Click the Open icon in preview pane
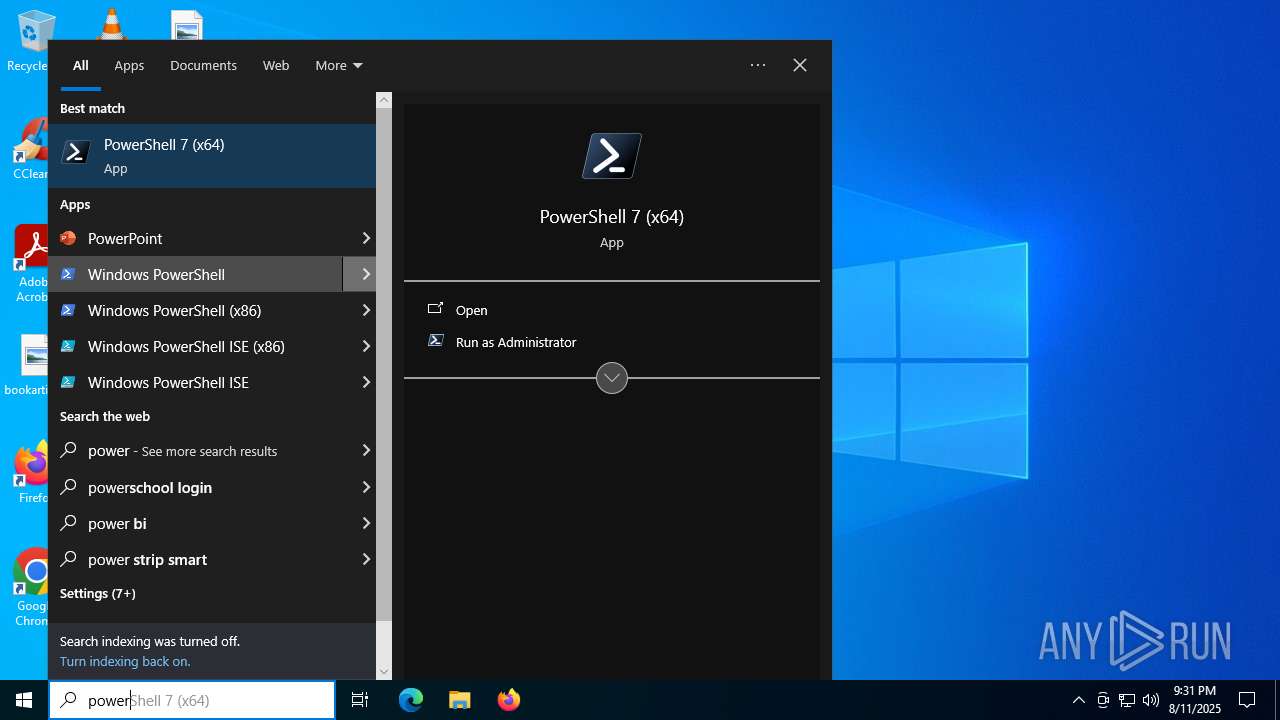The image size is (1280, 720). click(x=435, y=309)
